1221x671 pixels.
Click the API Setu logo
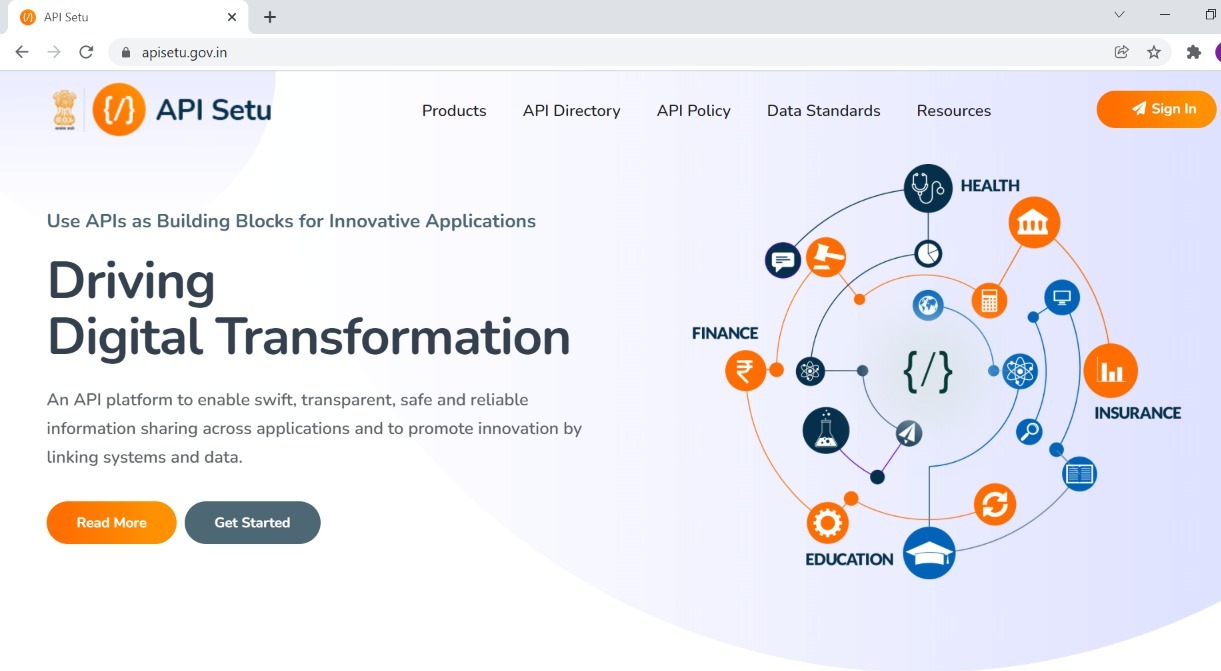tap(181, 110)
